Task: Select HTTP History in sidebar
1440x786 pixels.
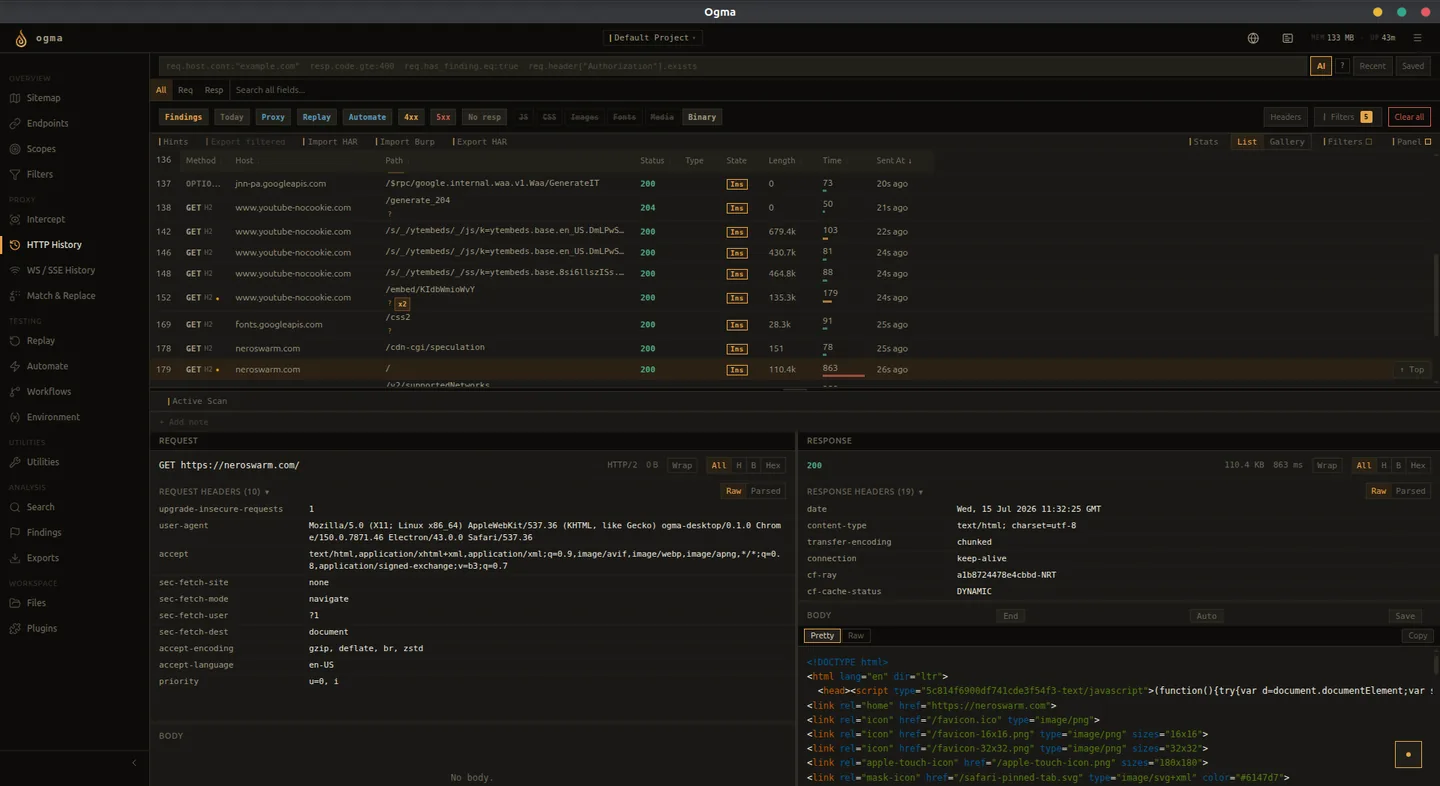Action: pyautogui.click(x=54, y=245)
